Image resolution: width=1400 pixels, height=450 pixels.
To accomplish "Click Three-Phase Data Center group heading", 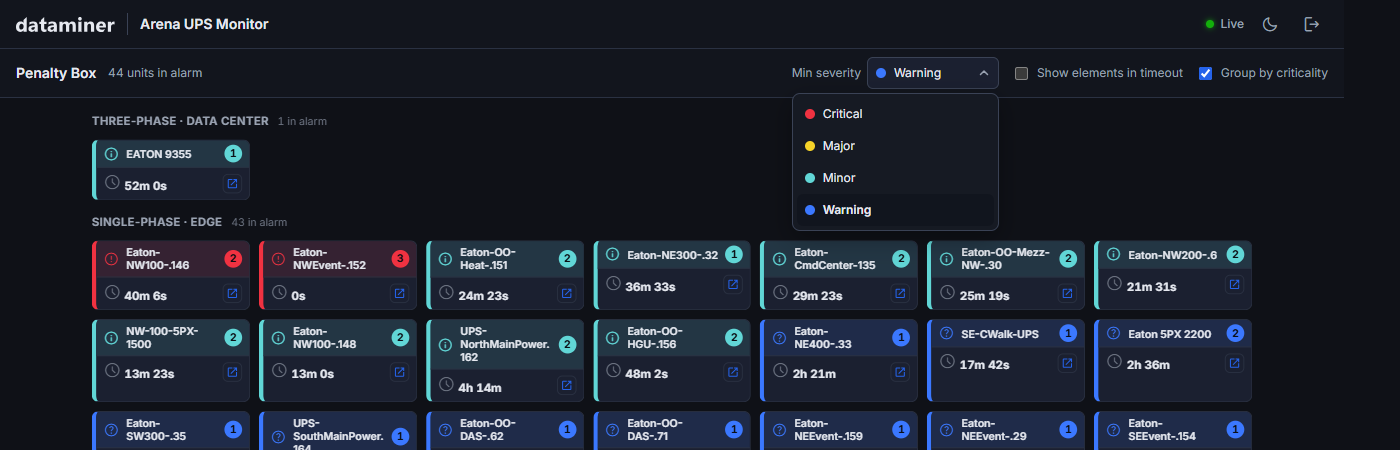I will pos(180,121).
